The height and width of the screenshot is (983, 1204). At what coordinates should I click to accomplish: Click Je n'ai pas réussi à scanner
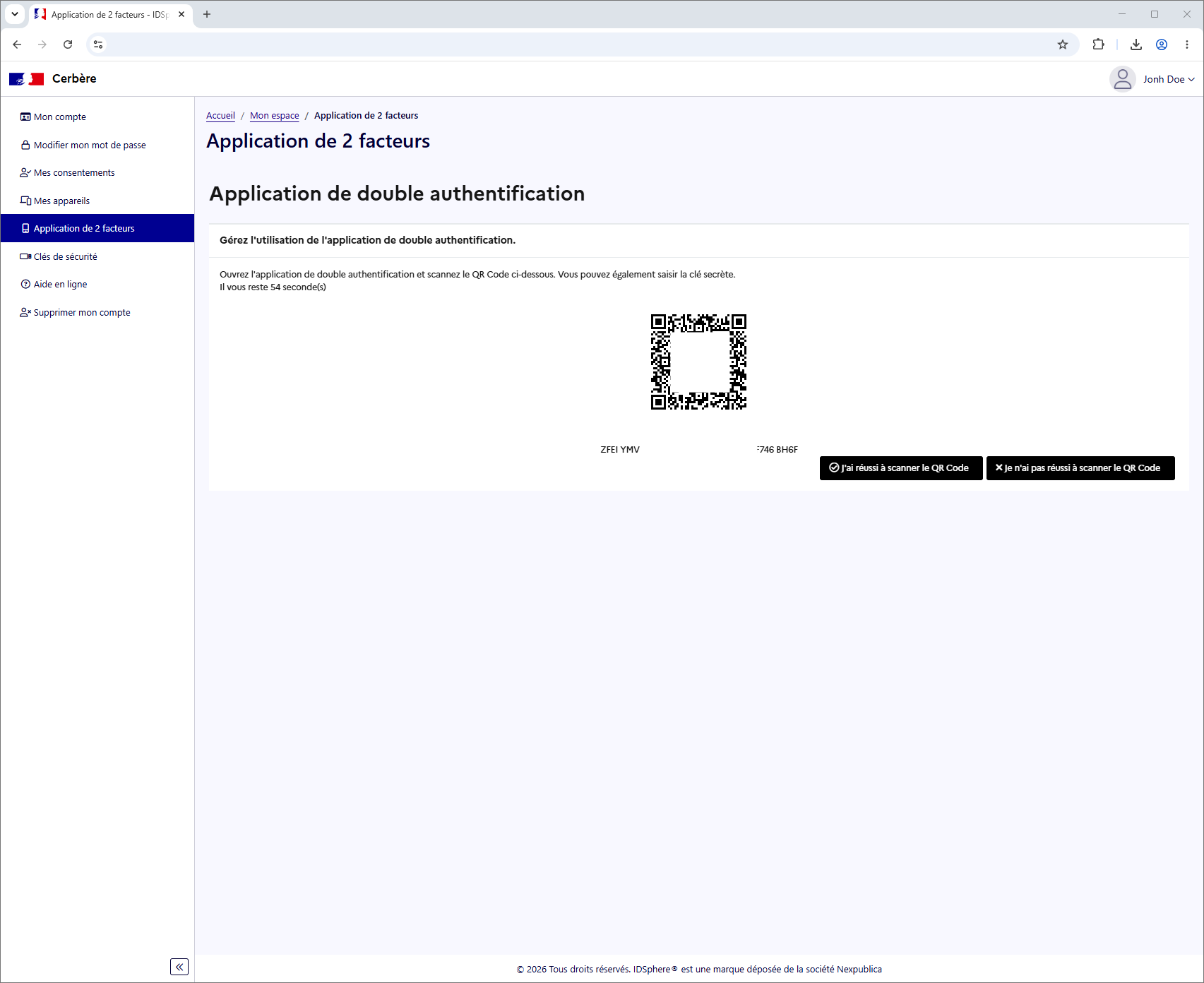tap(1080, 468)
